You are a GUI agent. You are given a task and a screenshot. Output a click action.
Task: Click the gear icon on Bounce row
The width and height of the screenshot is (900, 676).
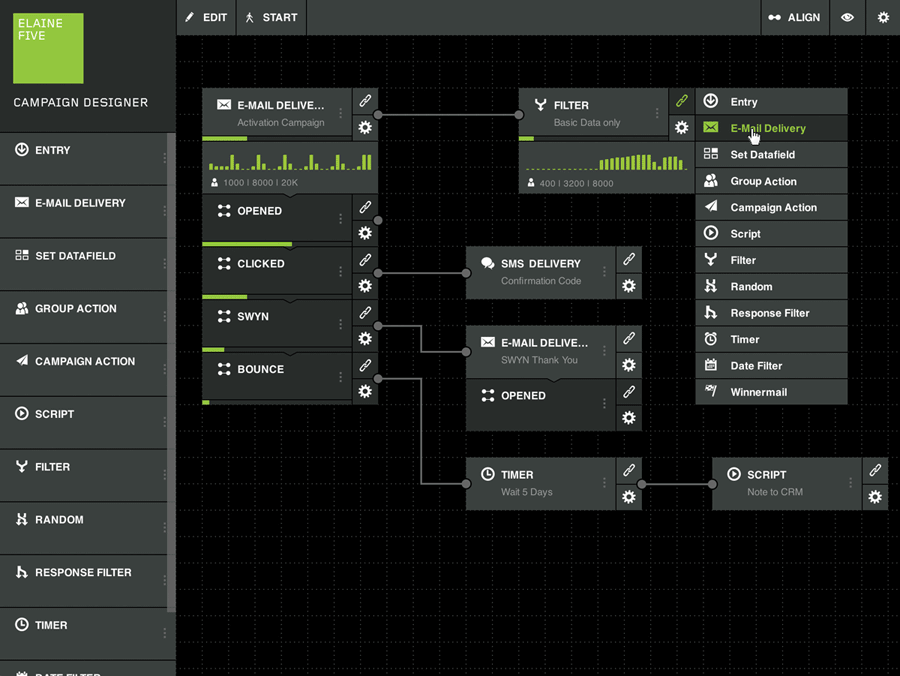coord(365,391)
